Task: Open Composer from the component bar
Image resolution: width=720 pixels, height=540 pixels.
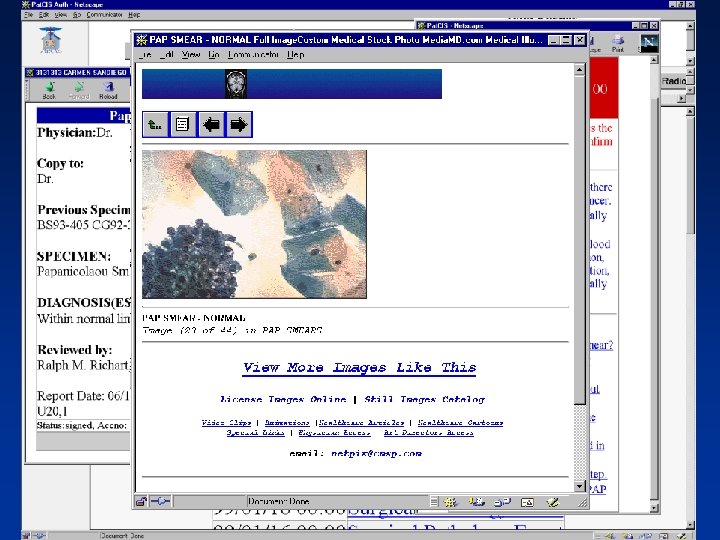Action: (553, 502)
